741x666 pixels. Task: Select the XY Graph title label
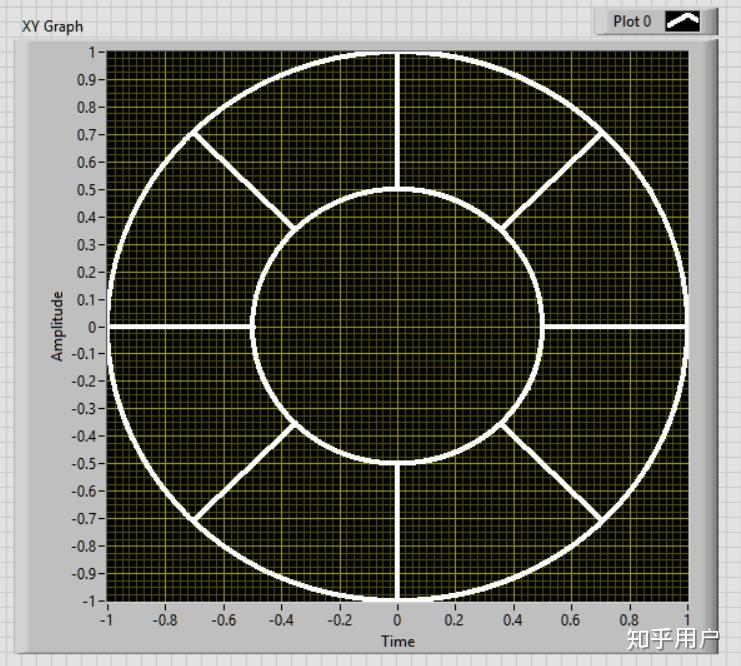tap(52, 26)
